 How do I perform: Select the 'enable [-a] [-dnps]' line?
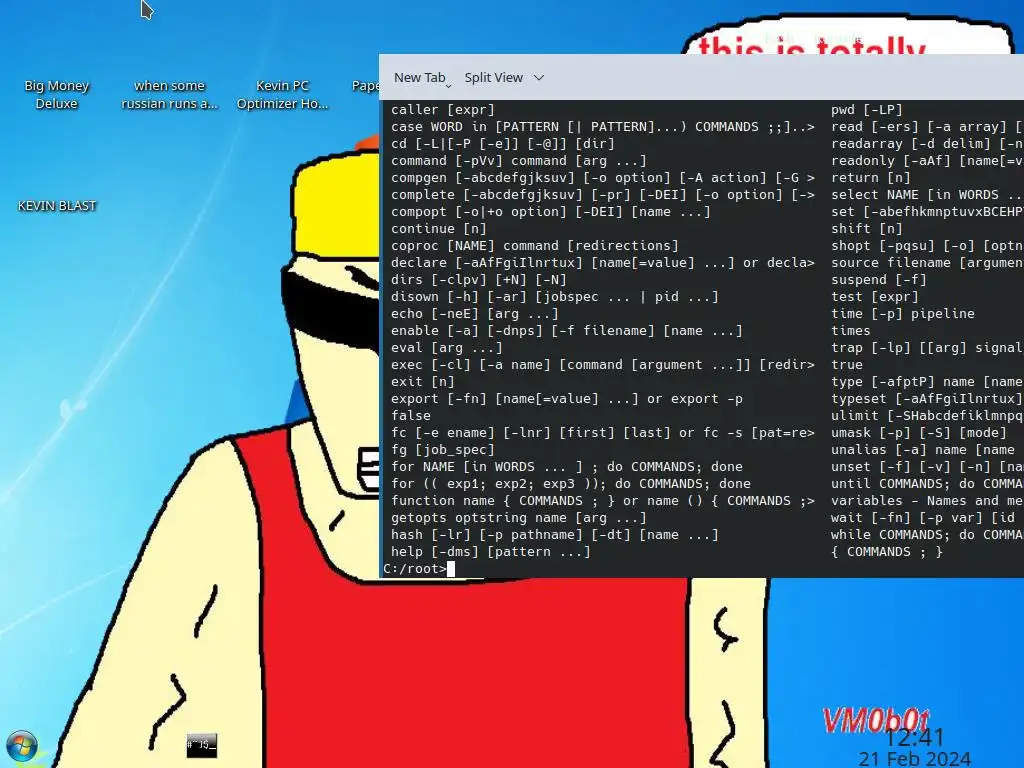[x=567, y=330]
